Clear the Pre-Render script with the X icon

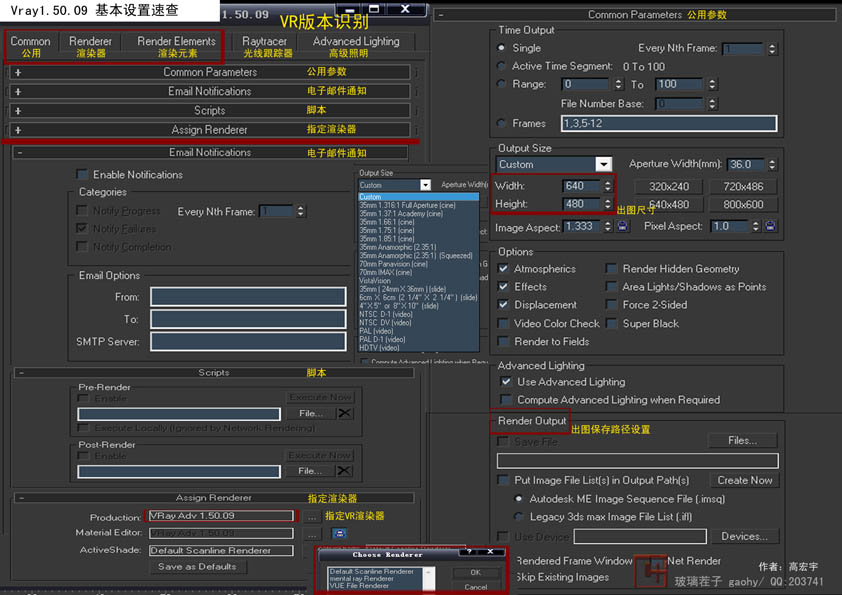tap(345, 413)
